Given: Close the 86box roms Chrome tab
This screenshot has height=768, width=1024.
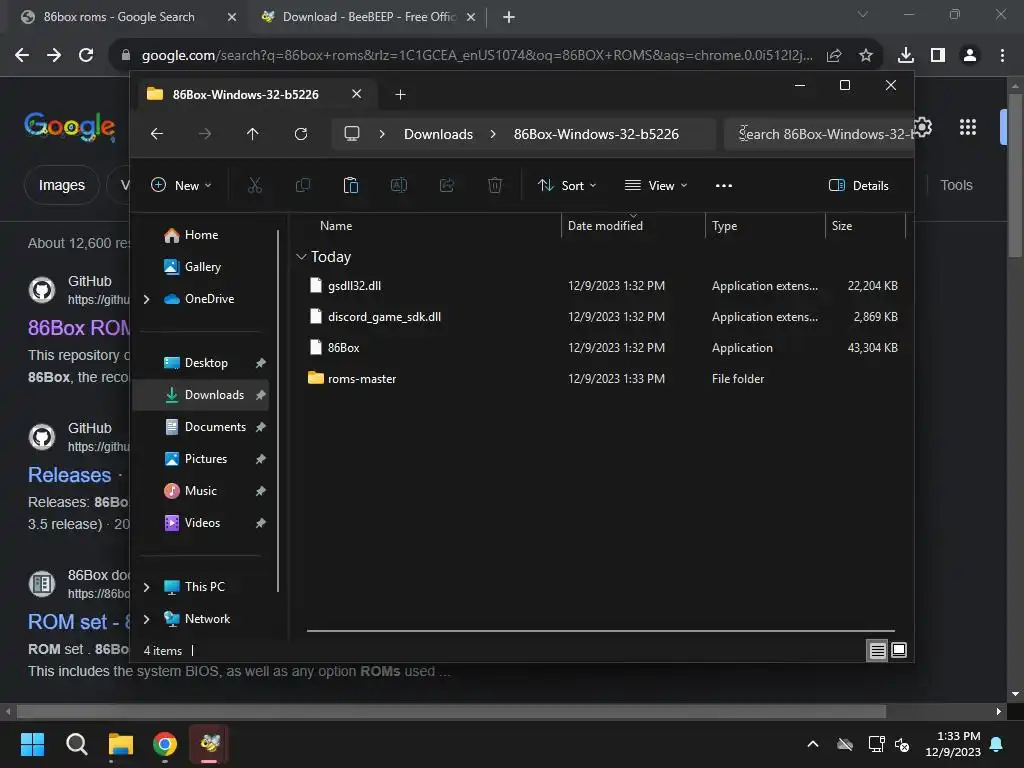Looking at the screenshot, I should point(232,17).
